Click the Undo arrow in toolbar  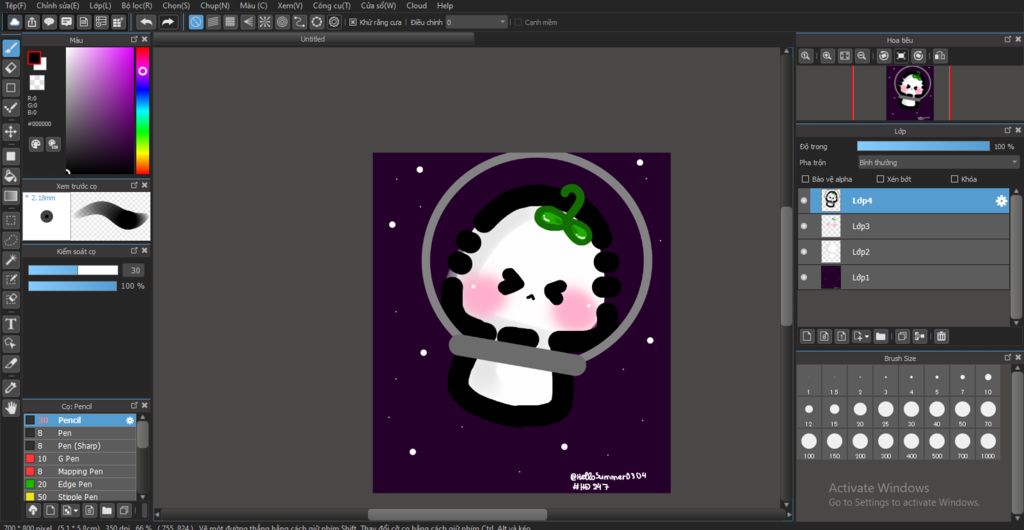click(x=146, y=22)
